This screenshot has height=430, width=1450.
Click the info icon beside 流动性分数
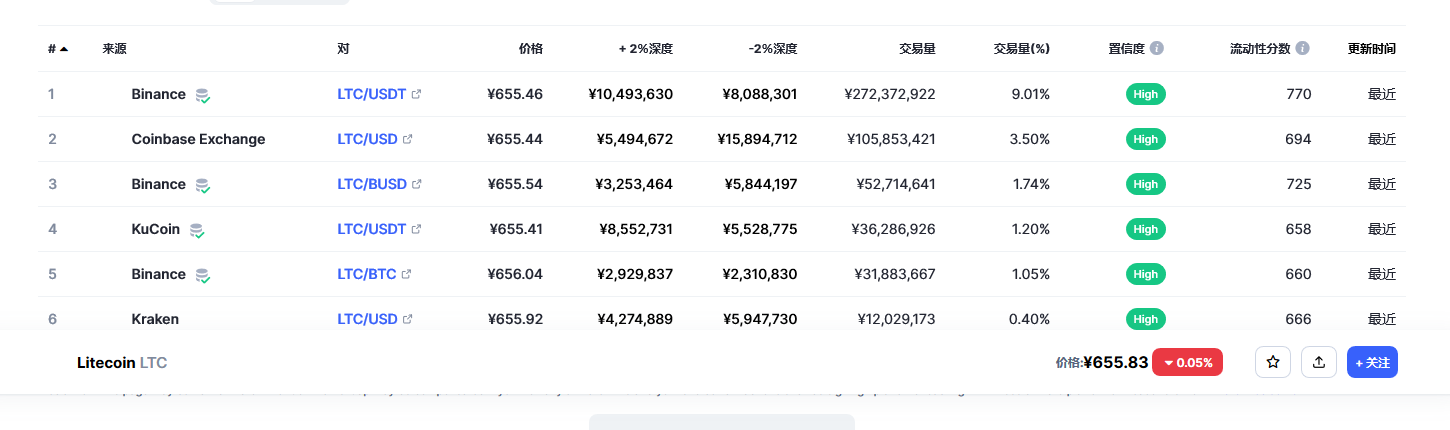1302,48
